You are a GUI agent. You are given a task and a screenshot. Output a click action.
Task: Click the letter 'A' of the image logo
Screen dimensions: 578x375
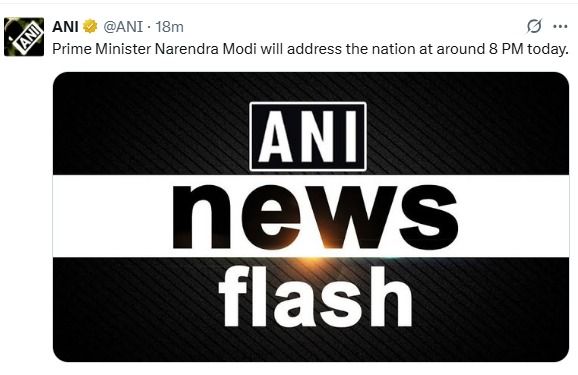[276, 137]
